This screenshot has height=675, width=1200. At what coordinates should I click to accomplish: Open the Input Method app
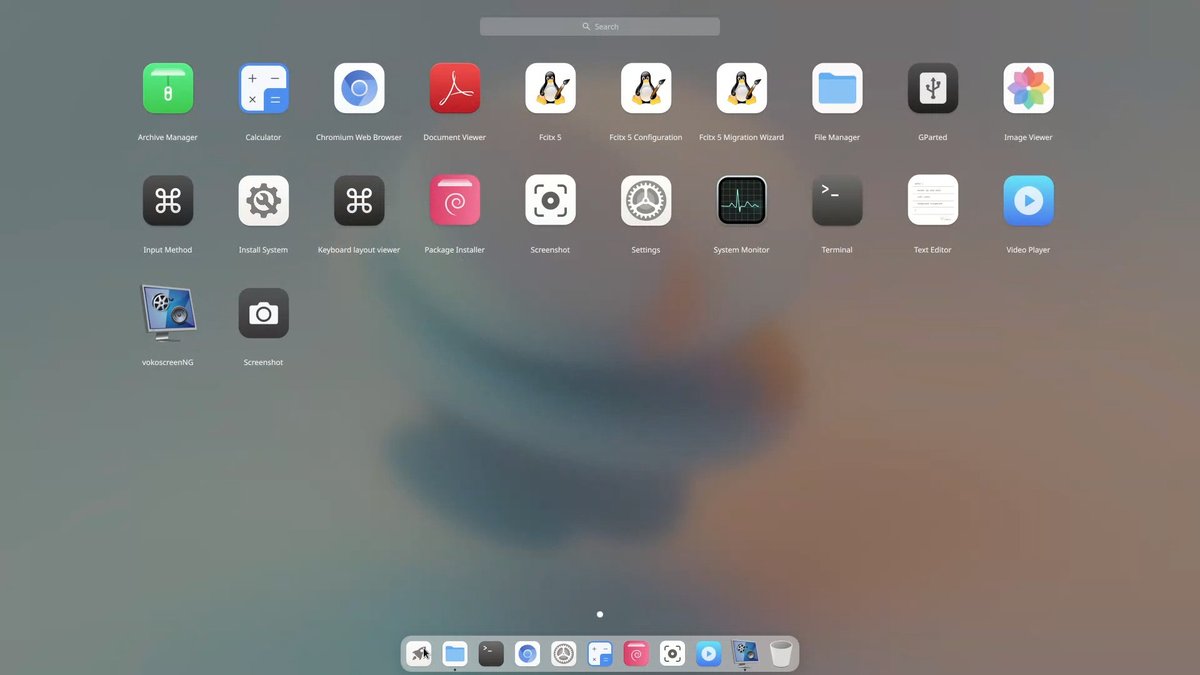pos(168,201)
